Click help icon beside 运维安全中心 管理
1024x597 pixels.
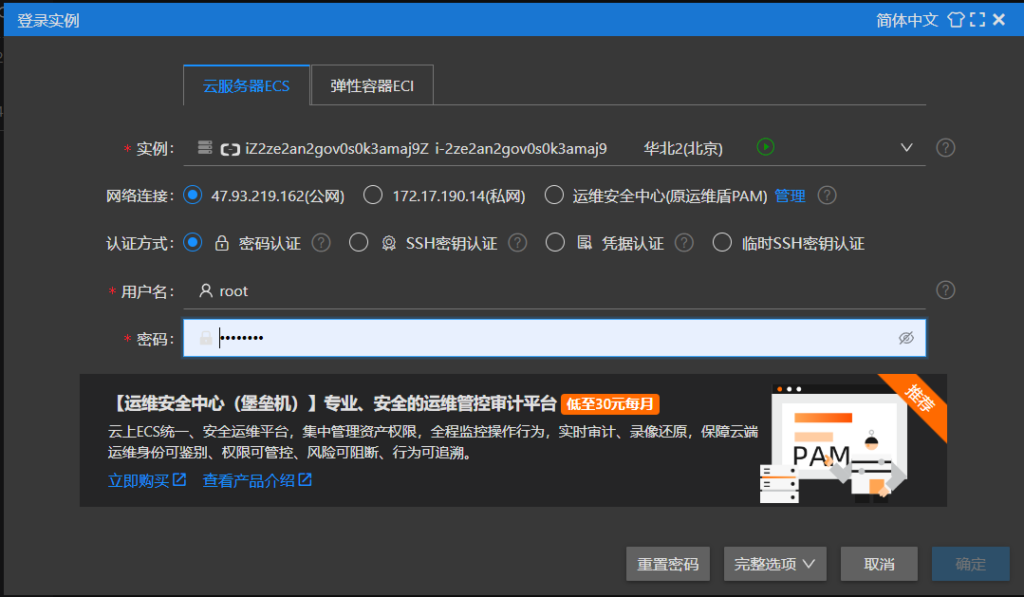(827, 196)
